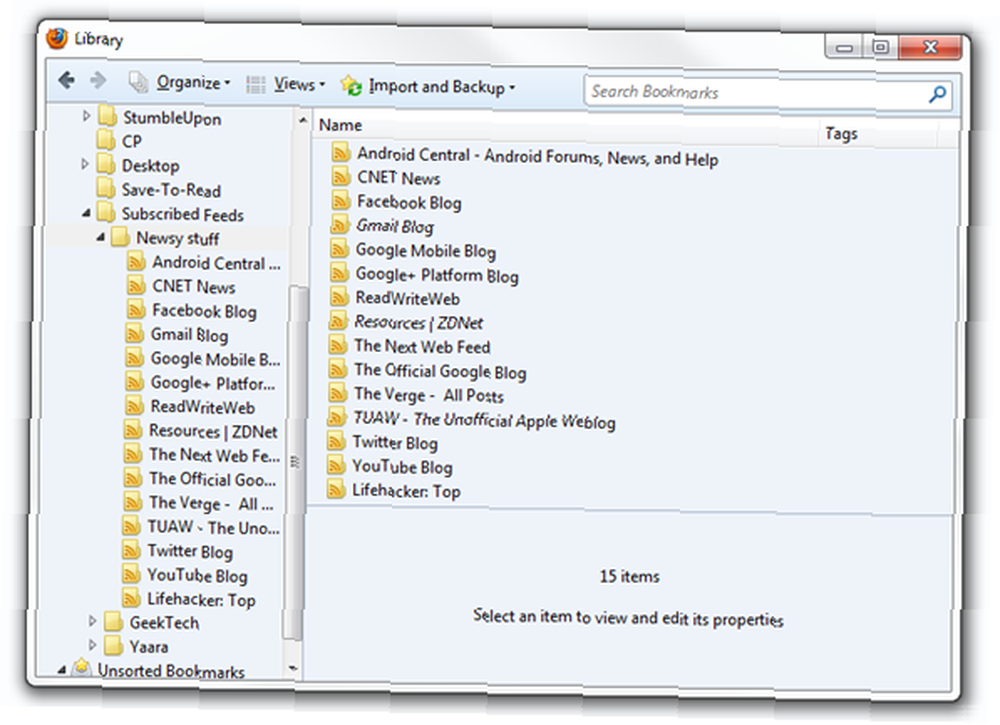This screenshot has width=1000, height=725.
Task: Select StumbleUpon folder icon
Action: tap(108, 117)
